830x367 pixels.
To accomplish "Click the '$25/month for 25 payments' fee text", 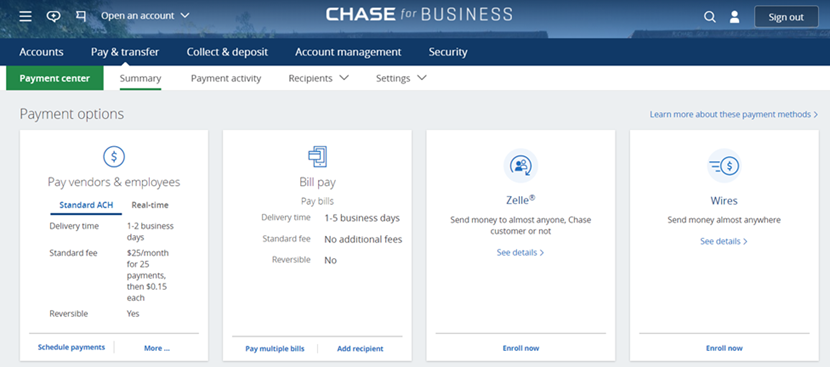I will [x=148, y=275].
